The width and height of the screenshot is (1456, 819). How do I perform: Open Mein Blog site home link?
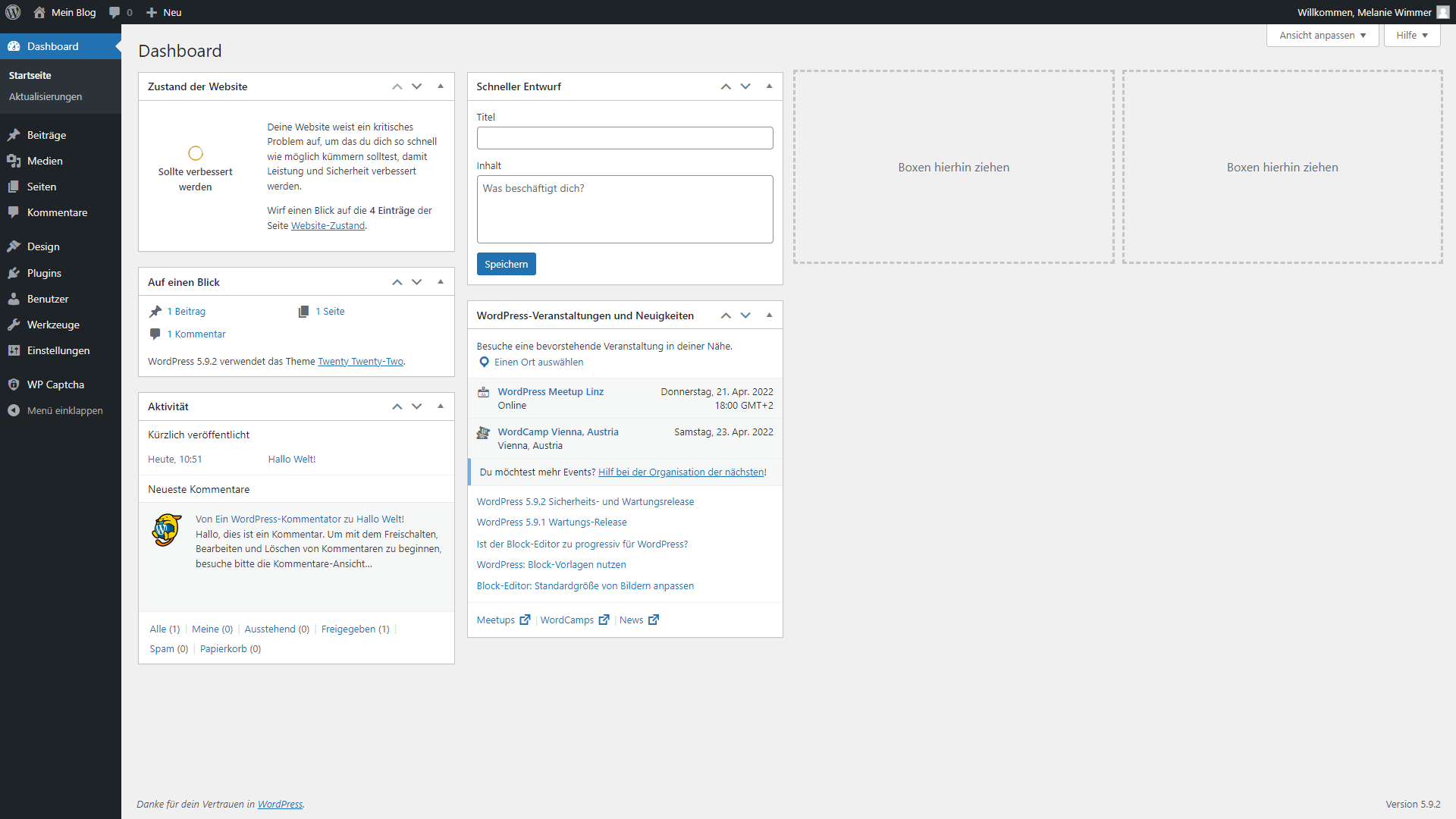pos(65,12)
